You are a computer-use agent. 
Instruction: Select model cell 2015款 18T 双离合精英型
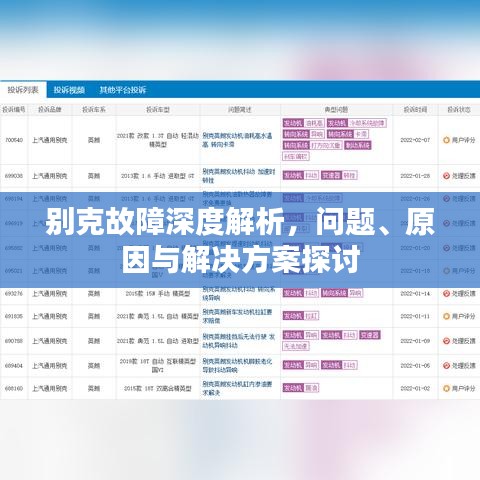[x=158, y=388]
